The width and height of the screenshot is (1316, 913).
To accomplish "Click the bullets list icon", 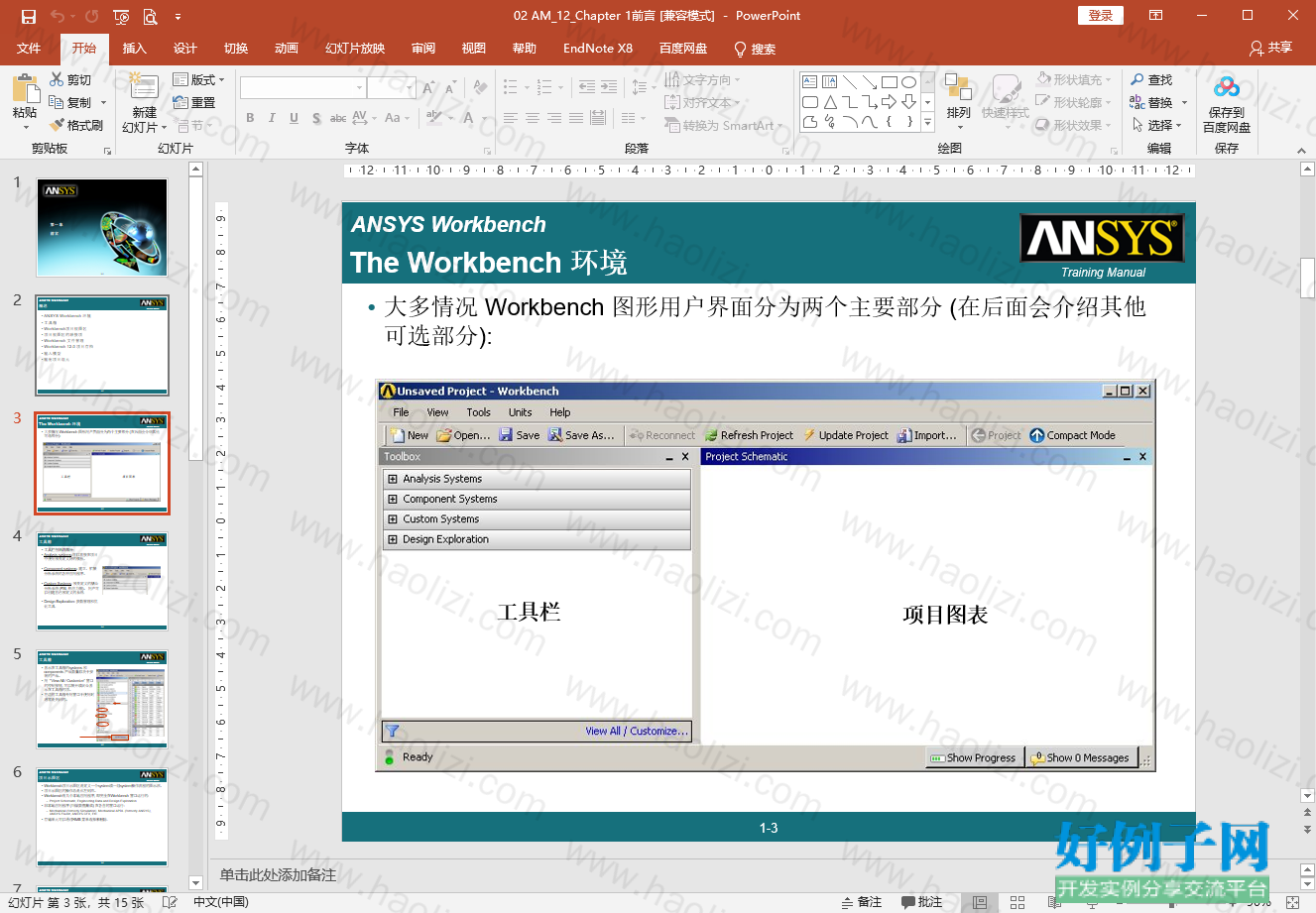I will pos(511,87).
